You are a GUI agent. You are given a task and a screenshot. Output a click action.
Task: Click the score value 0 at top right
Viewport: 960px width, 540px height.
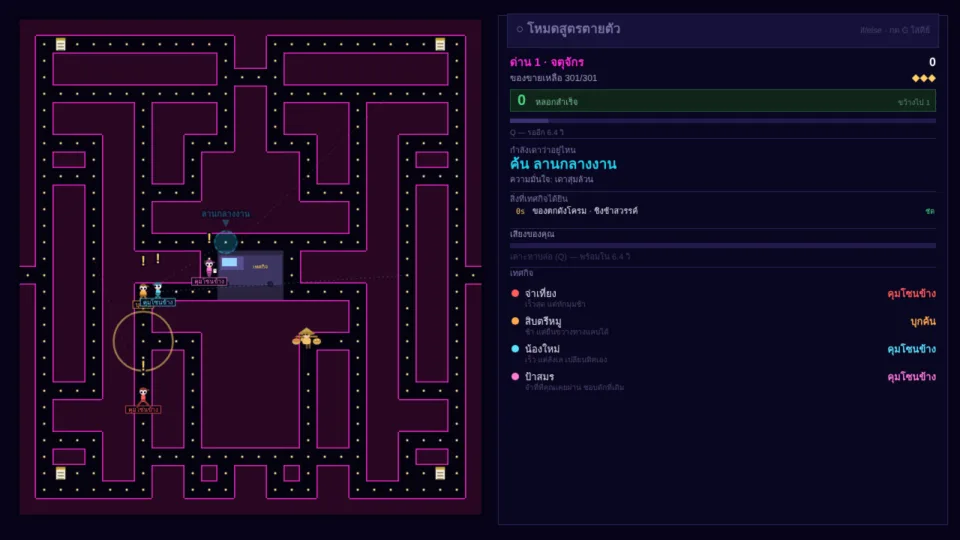click(x=932, y=62)
